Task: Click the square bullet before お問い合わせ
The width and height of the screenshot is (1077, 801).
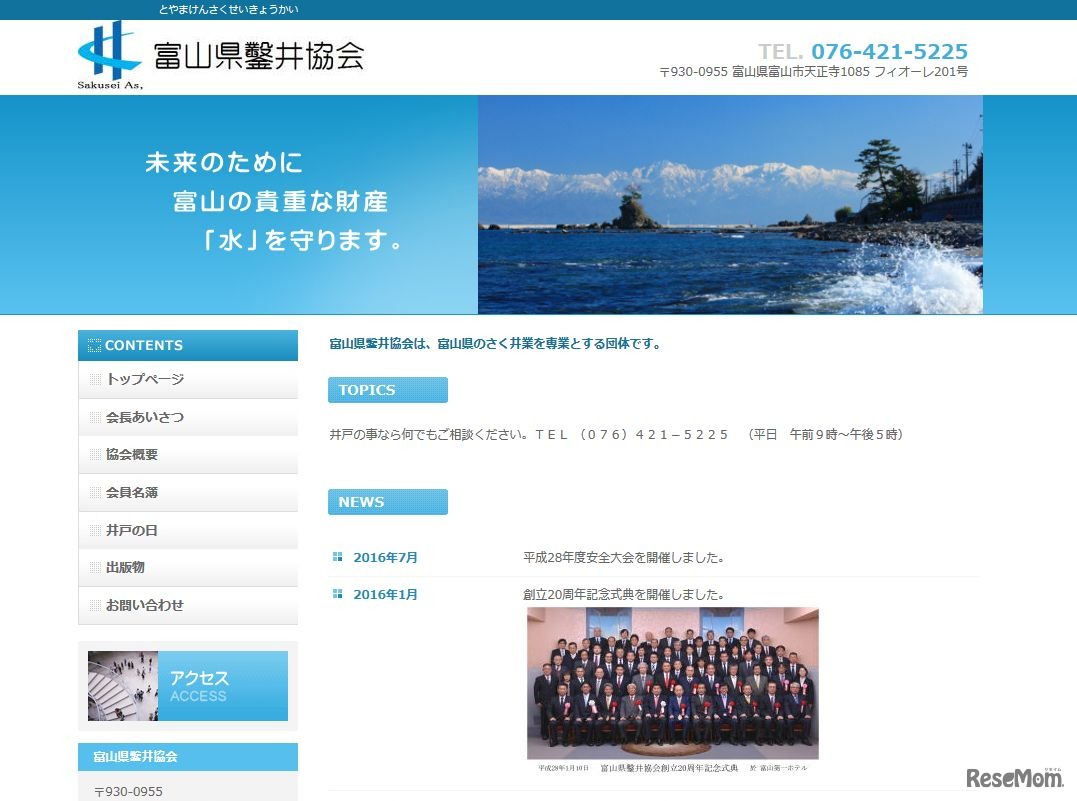Action: point(95,605)
